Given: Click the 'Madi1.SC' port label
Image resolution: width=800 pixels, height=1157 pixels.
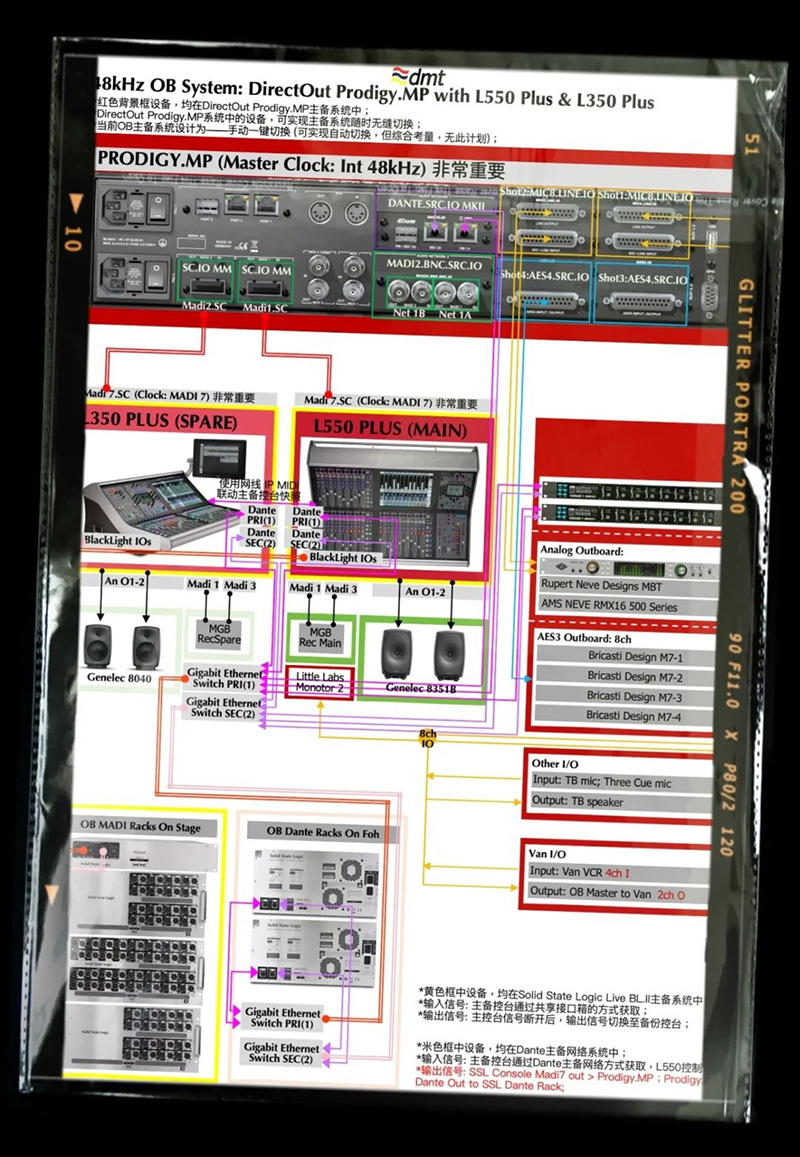Looking at the screenshot, I should [265, 308].
